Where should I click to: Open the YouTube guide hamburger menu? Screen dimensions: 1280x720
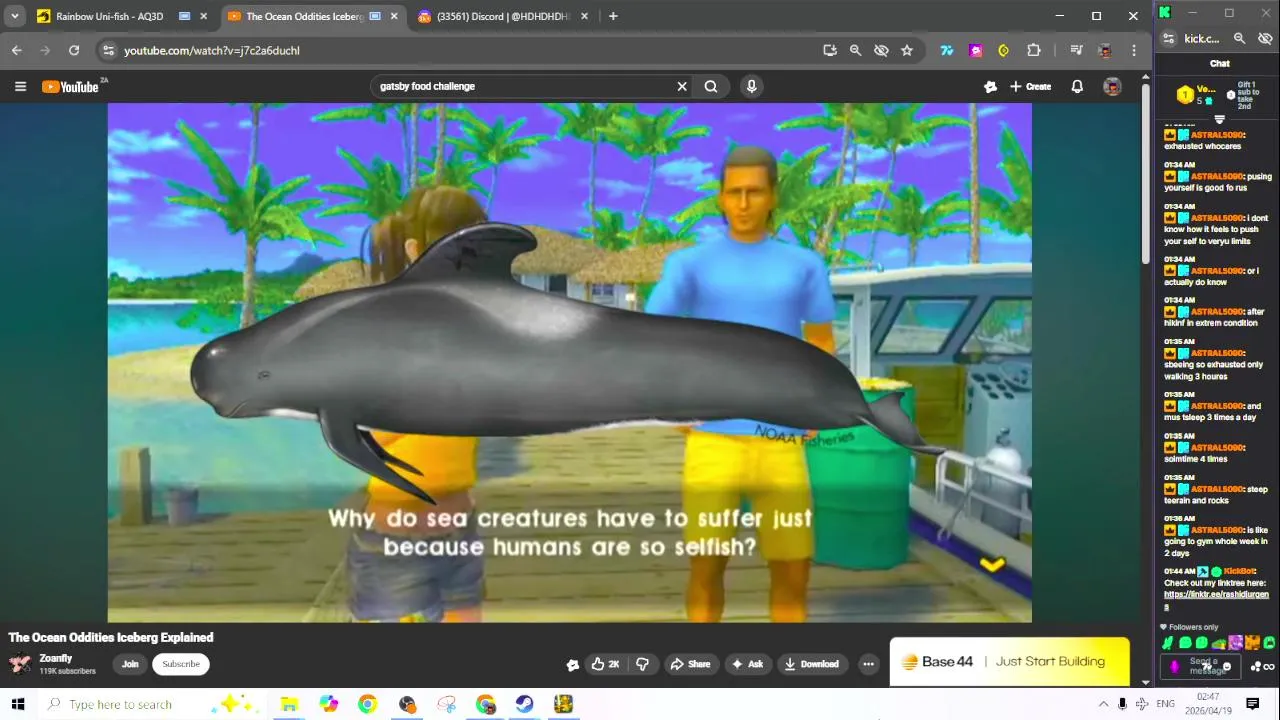coord(20,87)
